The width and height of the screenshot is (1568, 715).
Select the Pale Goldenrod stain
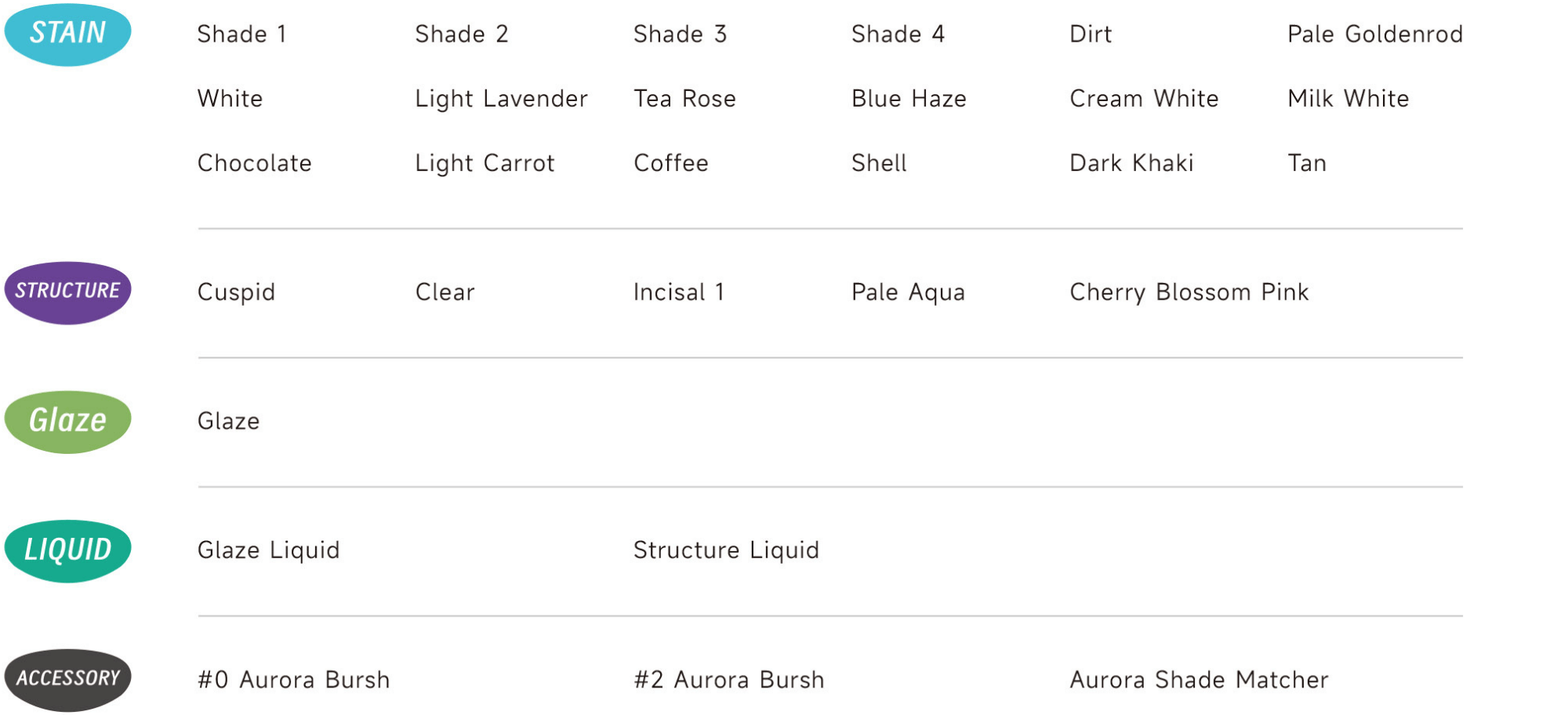pyautogui.click(x=1375, y=34)
